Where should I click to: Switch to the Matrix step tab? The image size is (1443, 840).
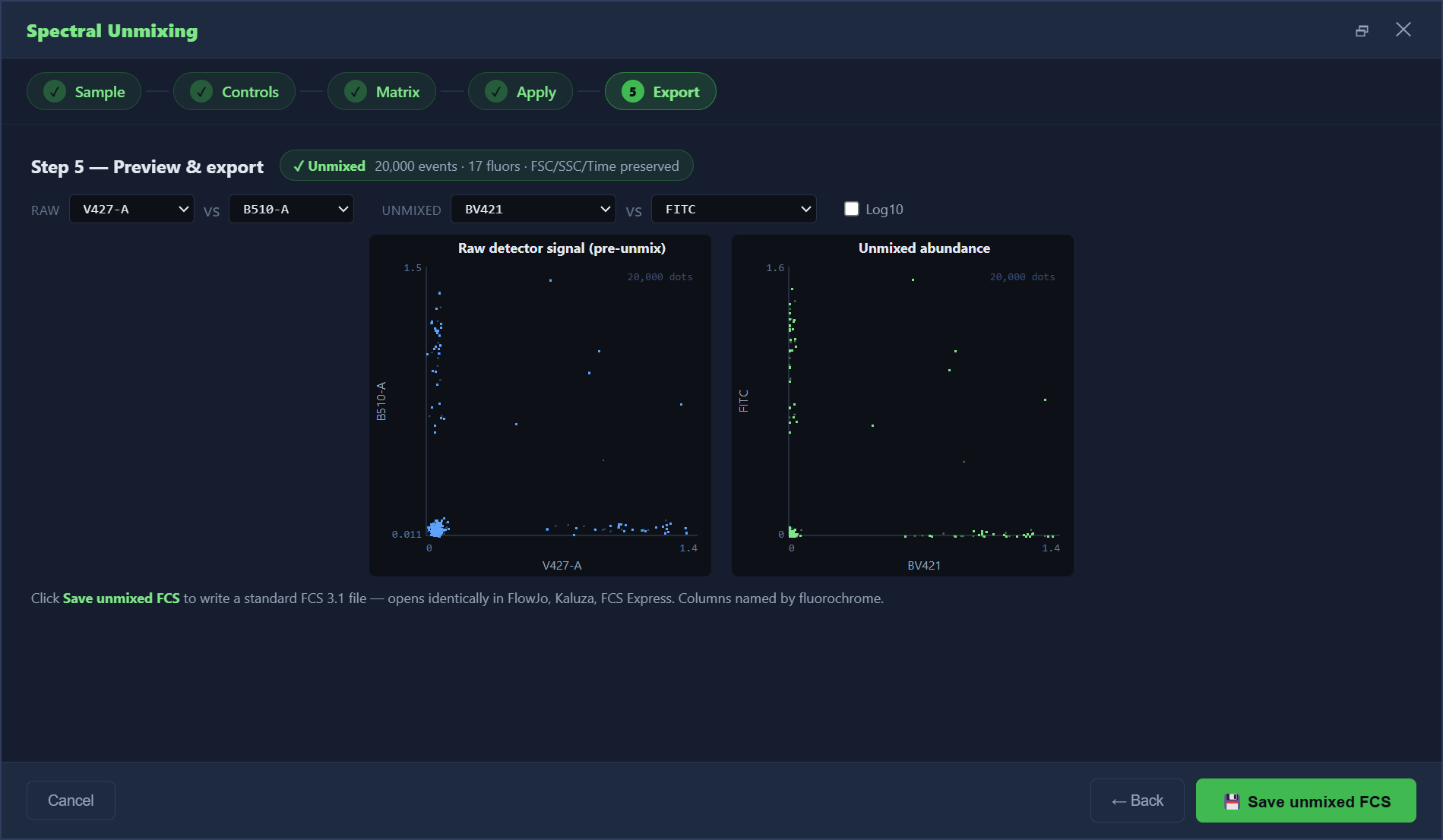[x=381, y=92]
